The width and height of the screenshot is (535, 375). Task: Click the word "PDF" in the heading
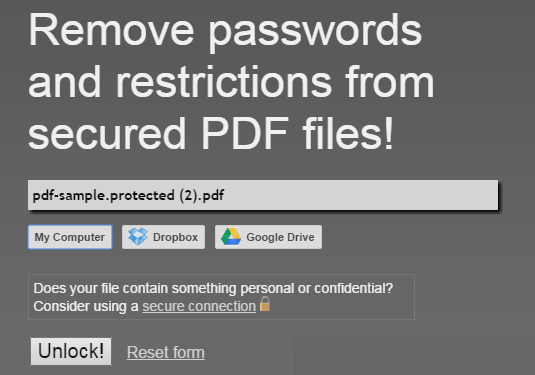click(x=245, y=133)
